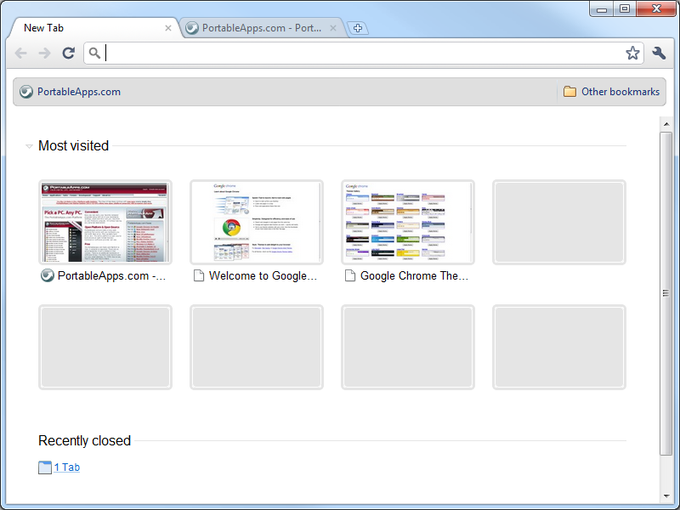Viewport: 680px width, 510px height.
Task: Restore the recently closed 1 Tab link
Action: pos(67,467)
